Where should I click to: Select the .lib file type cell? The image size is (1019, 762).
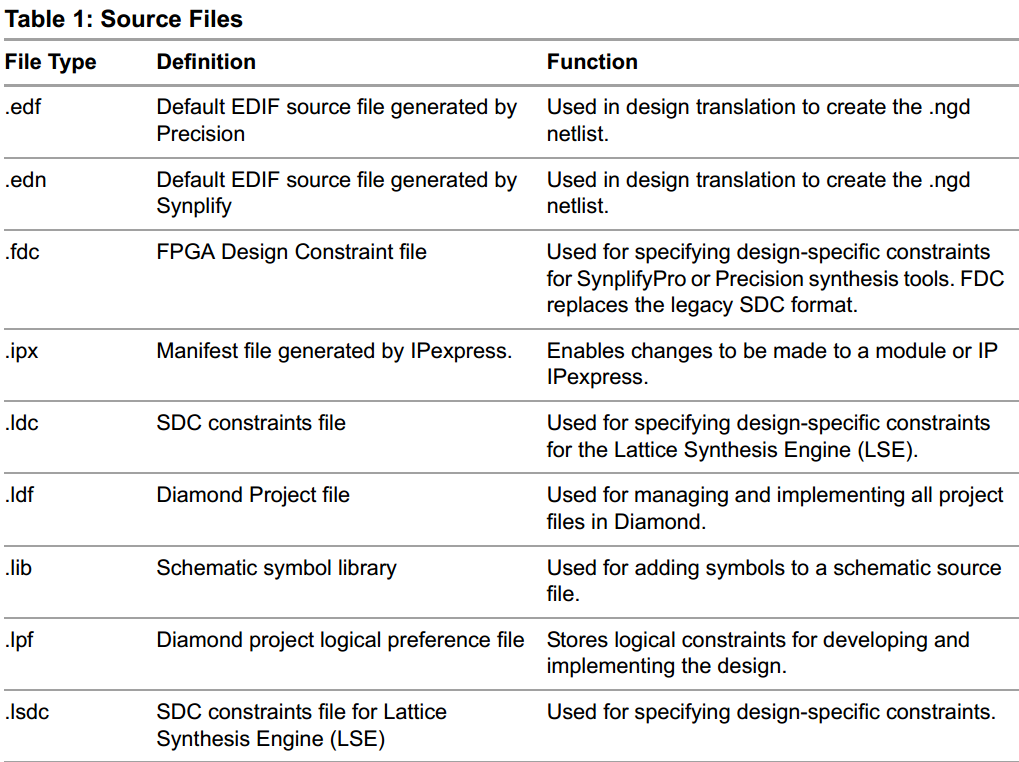[x=20, y=568]
